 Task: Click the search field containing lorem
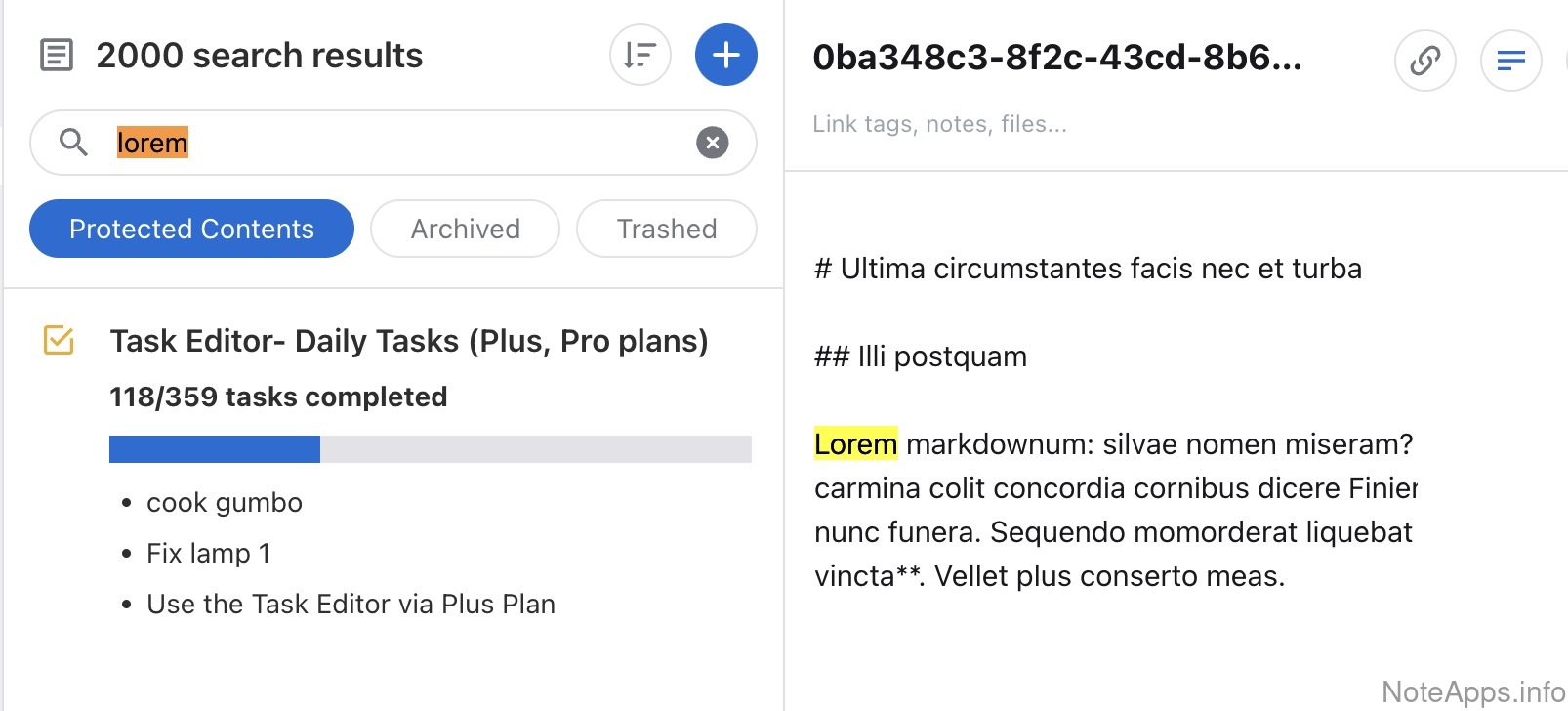click(x=391, y=143)
